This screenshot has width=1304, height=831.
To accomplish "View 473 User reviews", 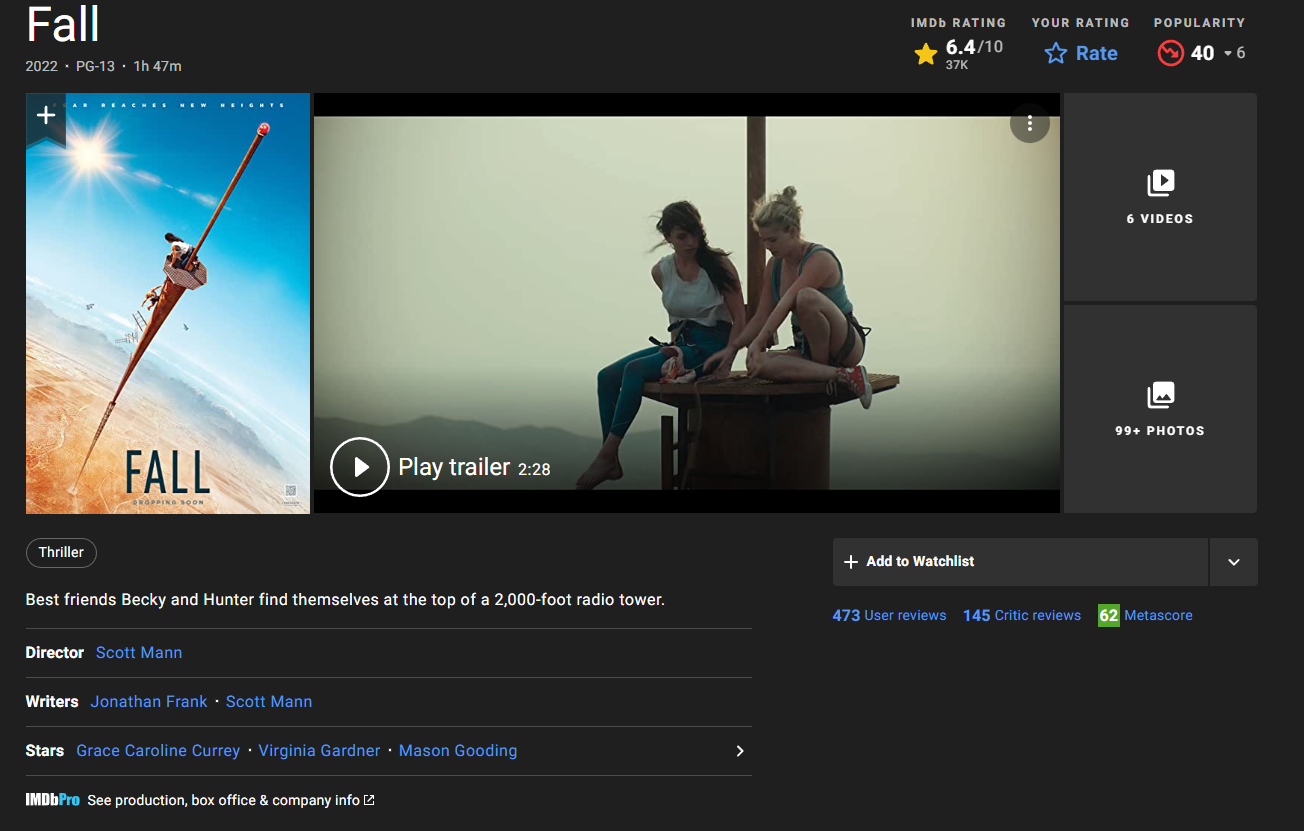I will (x=889, y=616).
